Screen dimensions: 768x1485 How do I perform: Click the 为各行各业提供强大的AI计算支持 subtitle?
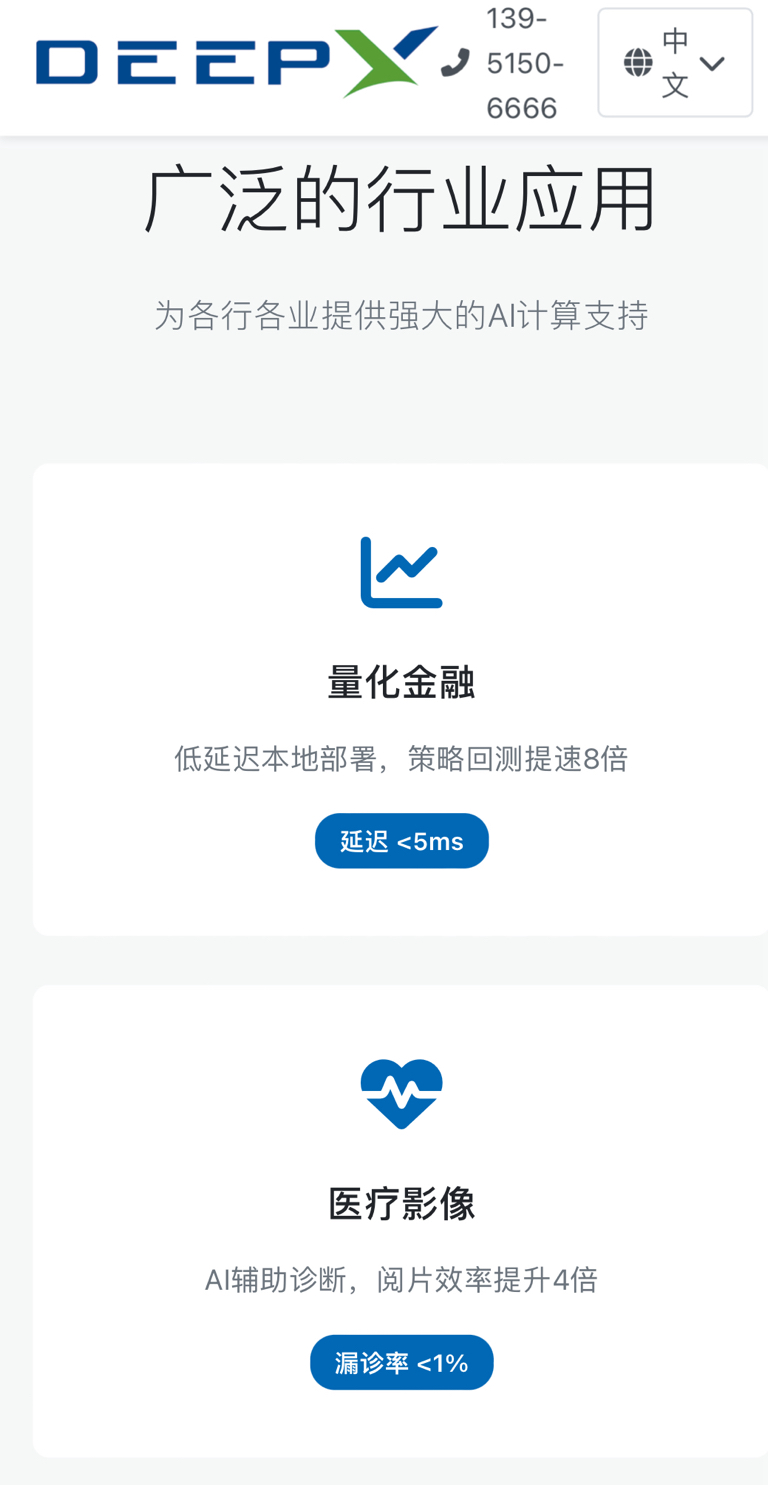(x=401, y=316)
